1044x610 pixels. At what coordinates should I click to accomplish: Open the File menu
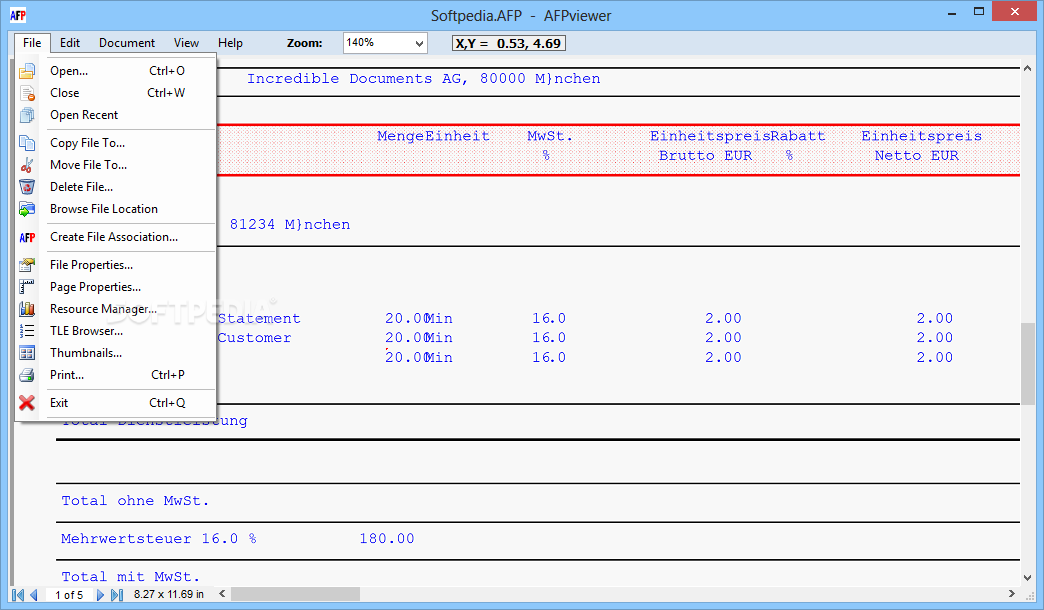[x=32, y=43]
